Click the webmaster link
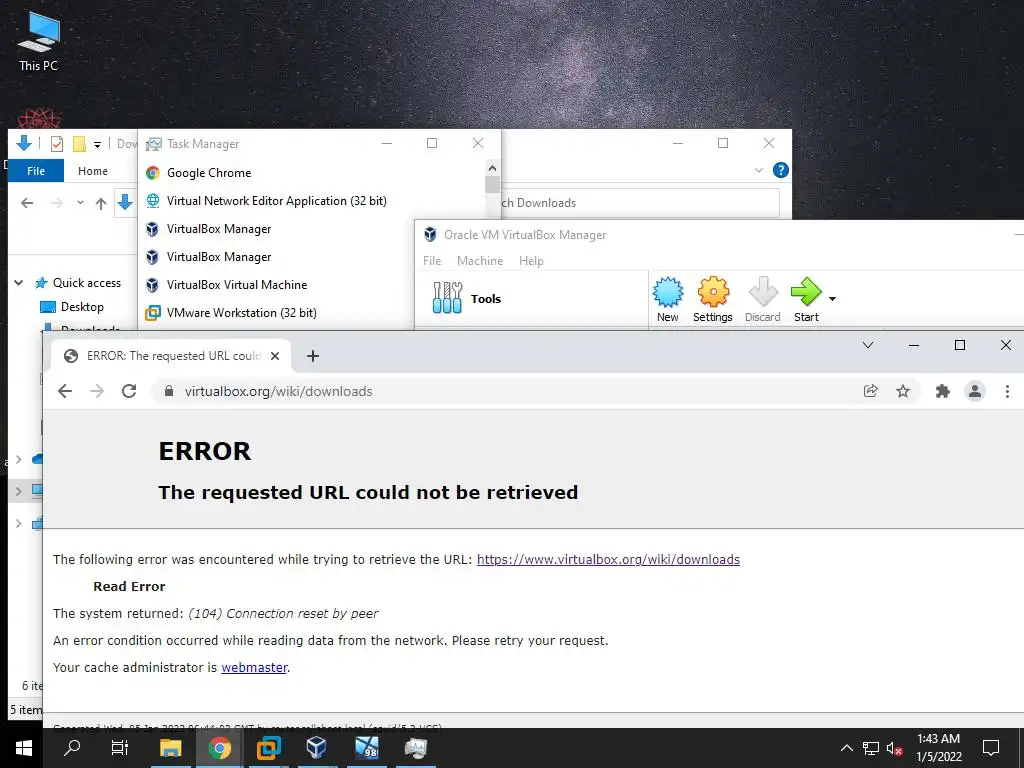The image size is (1024, 768). [x=254, y=667]
